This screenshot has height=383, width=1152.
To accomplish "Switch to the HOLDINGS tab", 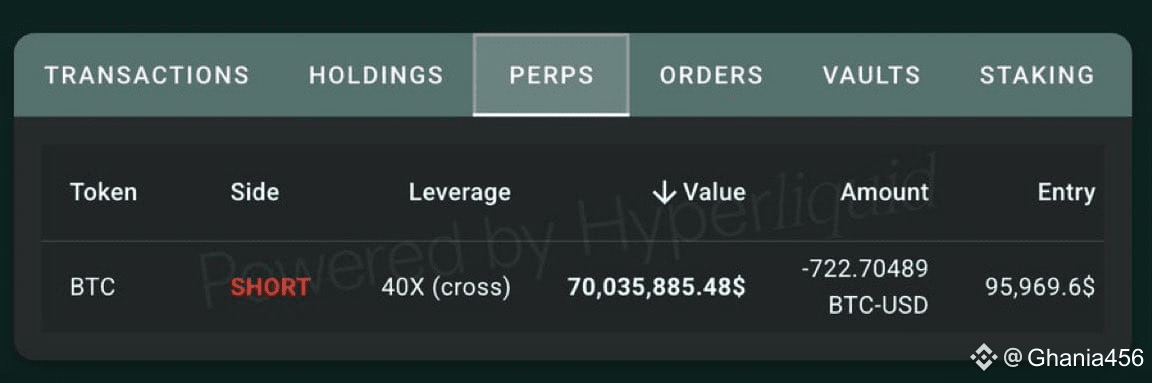I will pyautogui.click(x=376, y=75).
